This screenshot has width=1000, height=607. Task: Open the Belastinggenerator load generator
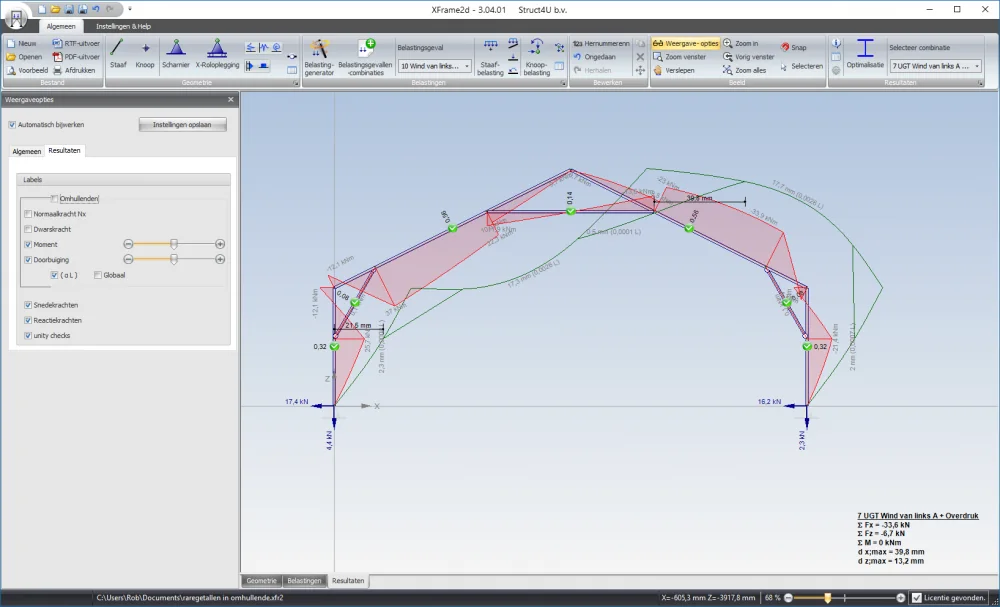point(319,57)
